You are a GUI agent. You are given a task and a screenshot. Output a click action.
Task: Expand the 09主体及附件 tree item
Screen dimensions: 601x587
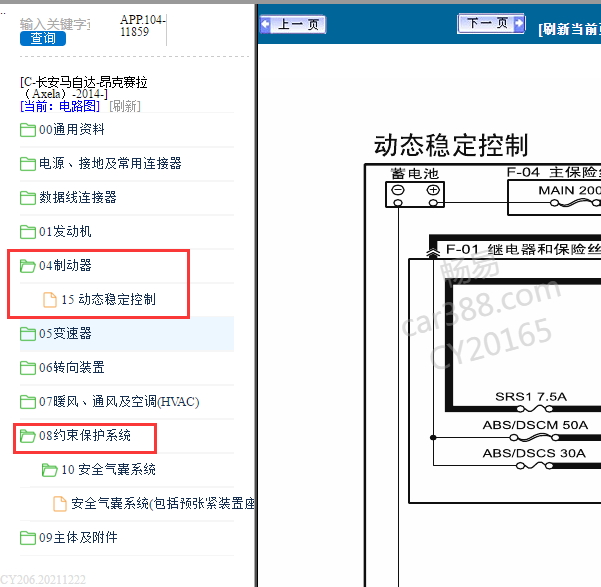pyautogui.click(x=78, y=538)
